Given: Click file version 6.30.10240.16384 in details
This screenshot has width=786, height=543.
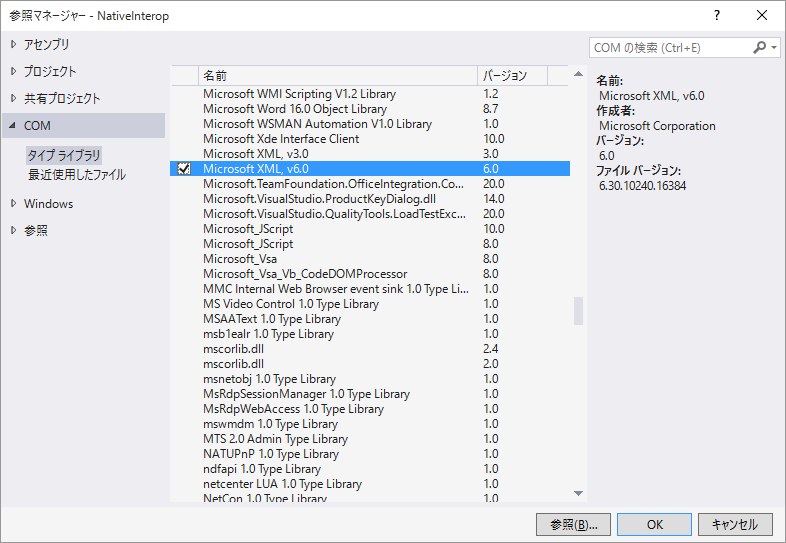Looking at the screenshot, I should click(643, 186).
